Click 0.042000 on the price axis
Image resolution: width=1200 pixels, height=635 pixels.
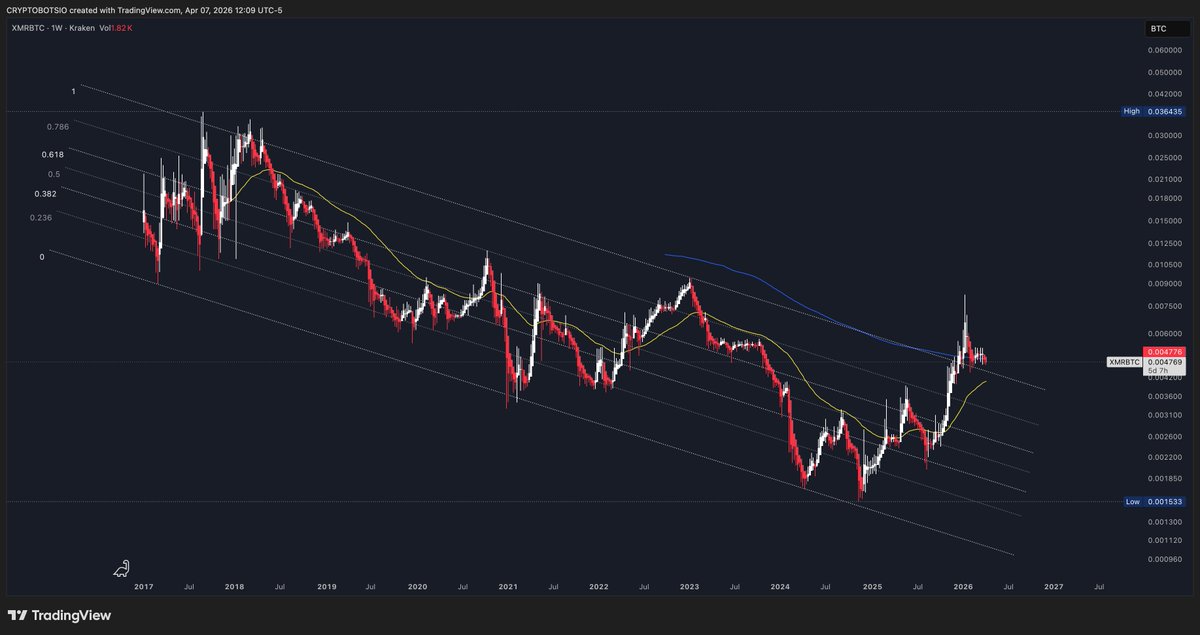pyautogui.click(x=1163, y=93)
